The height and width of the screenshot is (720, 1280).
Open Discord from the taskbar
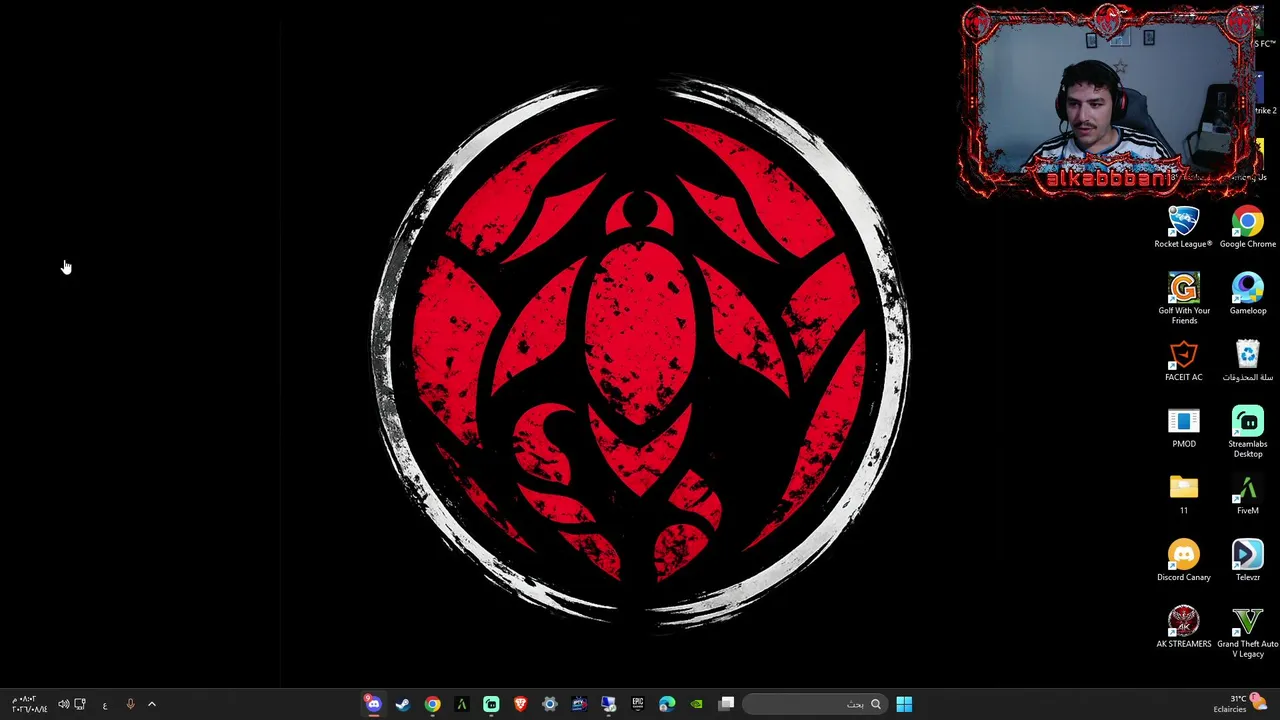(x=373, y=704)
